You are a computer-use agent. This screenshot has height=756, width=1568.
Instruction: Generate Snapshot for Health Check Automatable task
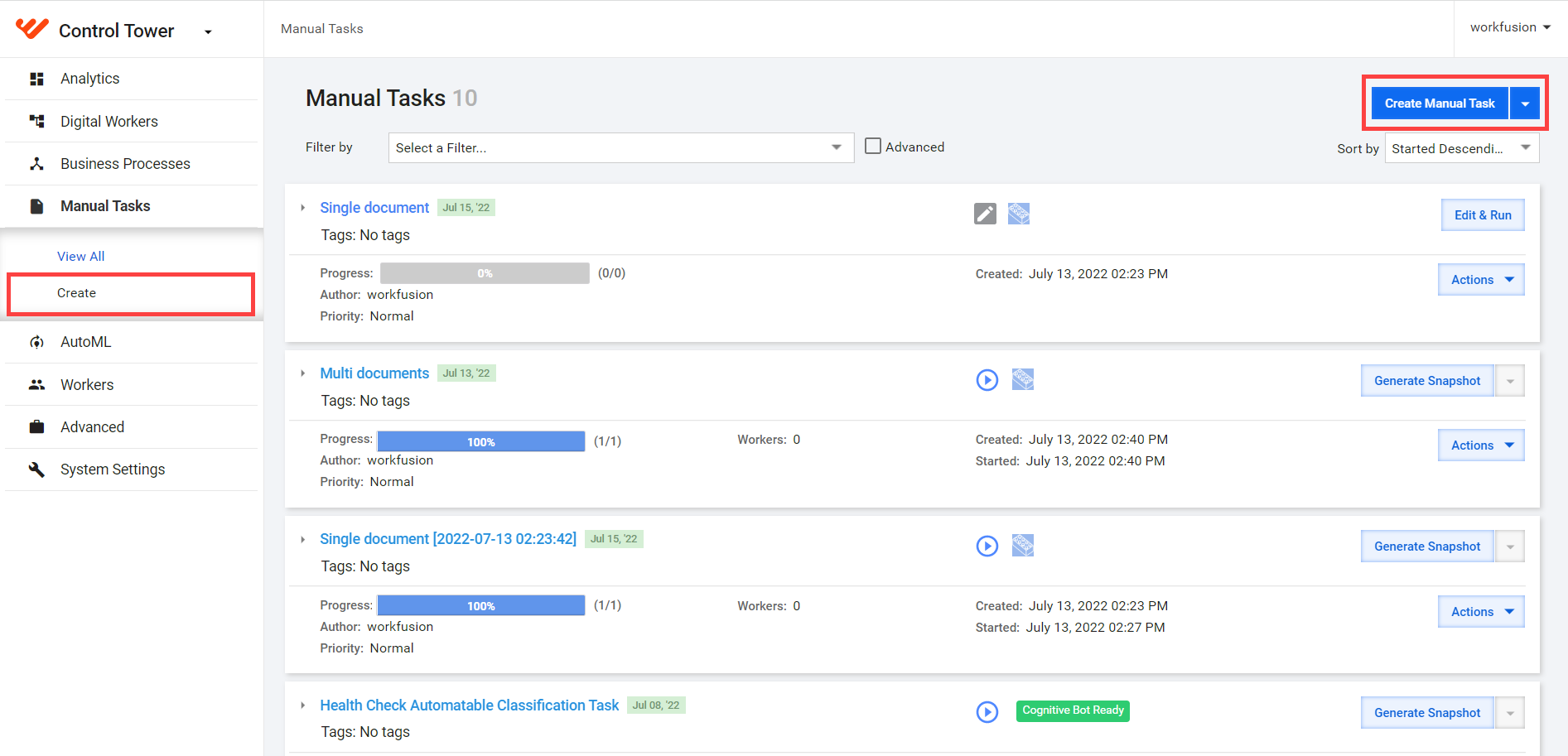pos(1427,713)
